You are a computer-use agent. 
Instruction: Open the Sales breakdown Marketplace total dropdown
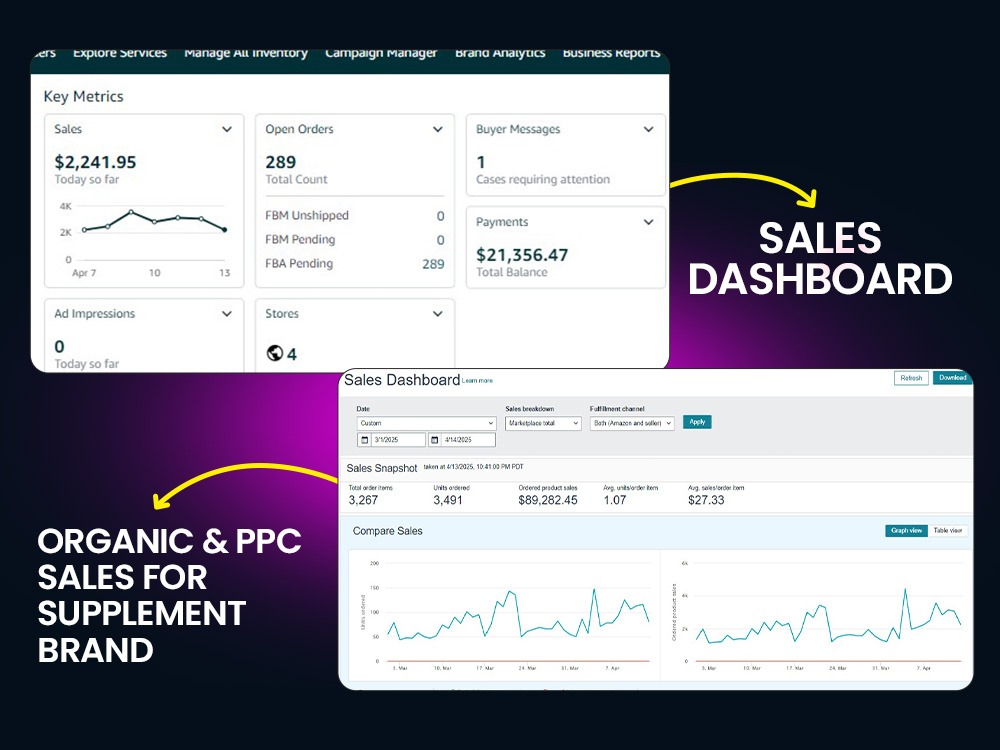543,423
